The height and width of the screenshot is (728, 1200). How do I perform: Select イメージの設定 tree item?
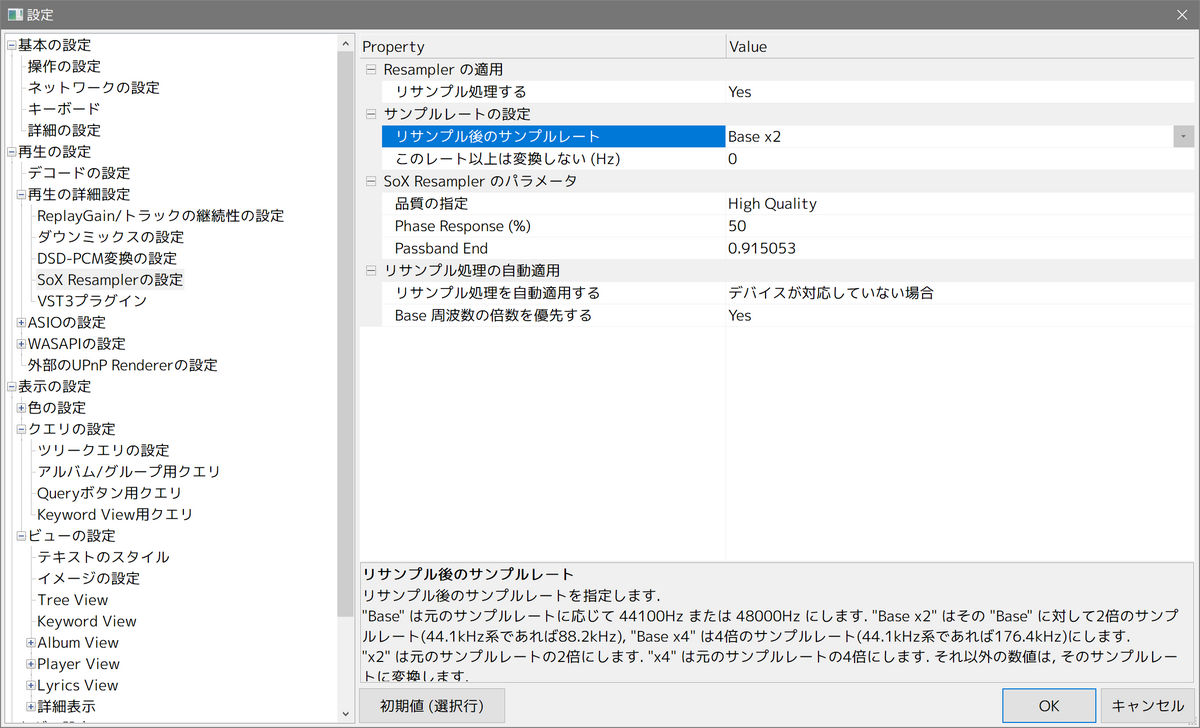88,579
